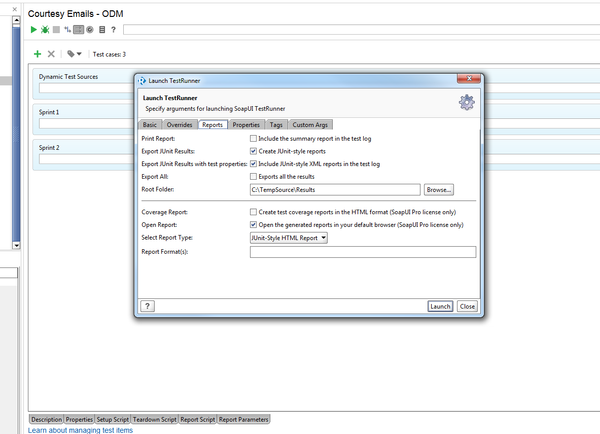Viewport: 600px width, 434px height.
Task: Uncheck Create JUnit-style reports
Action: point(253,151)
